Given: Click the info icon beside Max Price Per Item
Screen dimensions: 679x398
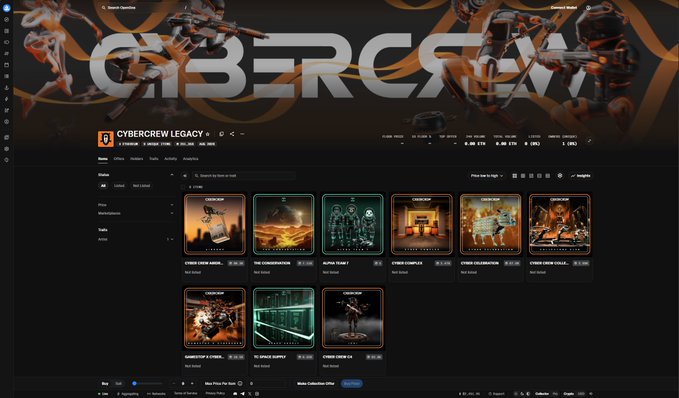Looking at the screenshot, I should 240,383.
